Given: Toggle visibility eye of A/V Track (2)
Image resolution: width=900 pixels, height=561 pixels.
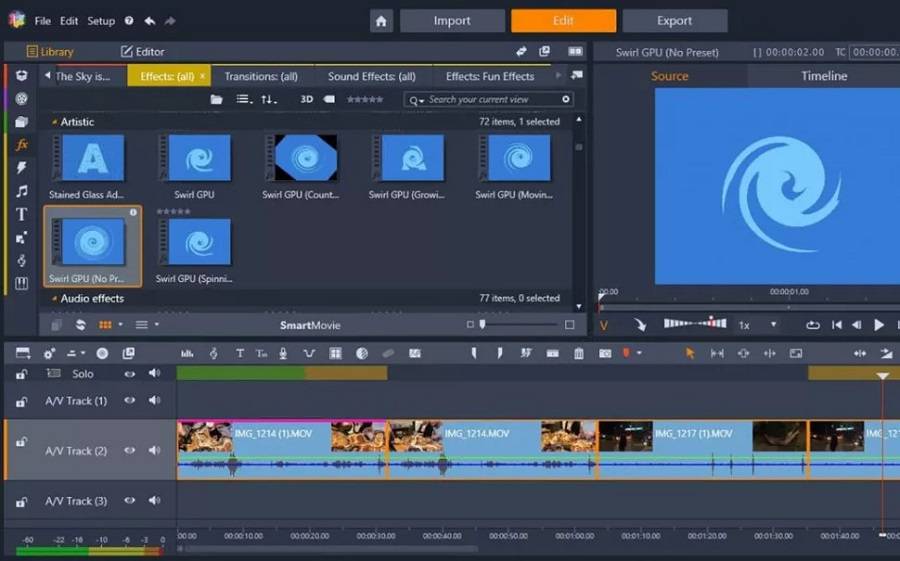Looking at the screenshot, I should coord(129,450).
